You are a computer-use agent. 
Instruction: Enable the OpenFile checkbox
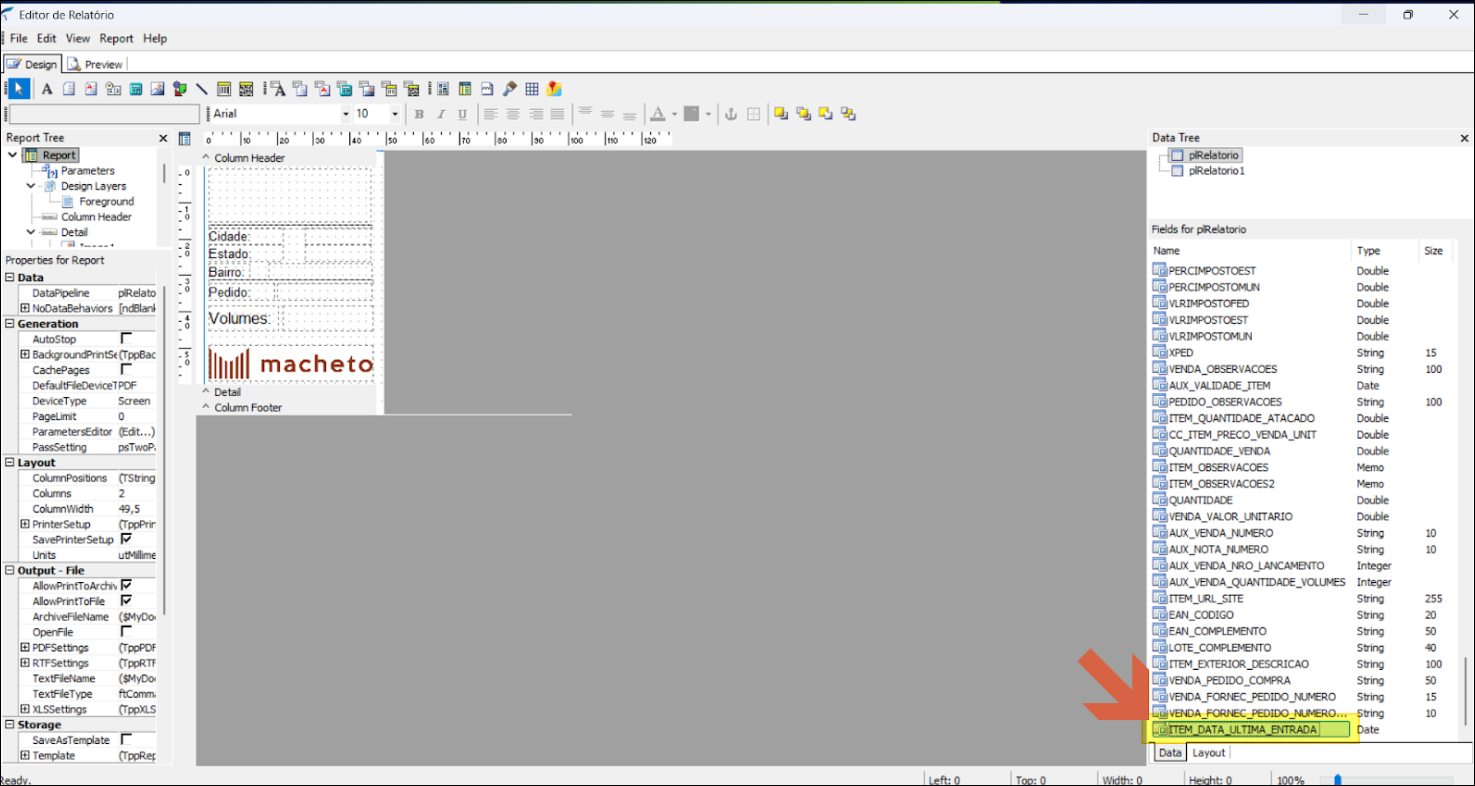tap(126, 632)
